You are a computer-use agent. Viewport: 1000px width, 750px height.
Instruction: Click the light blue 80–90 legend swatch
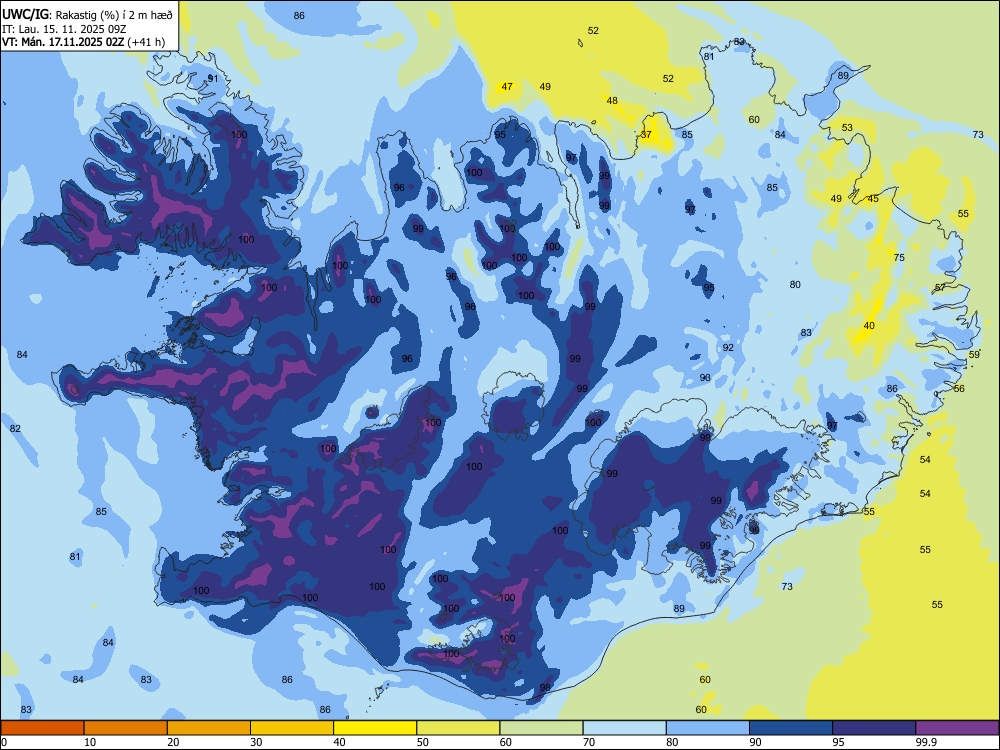point(708,728)
